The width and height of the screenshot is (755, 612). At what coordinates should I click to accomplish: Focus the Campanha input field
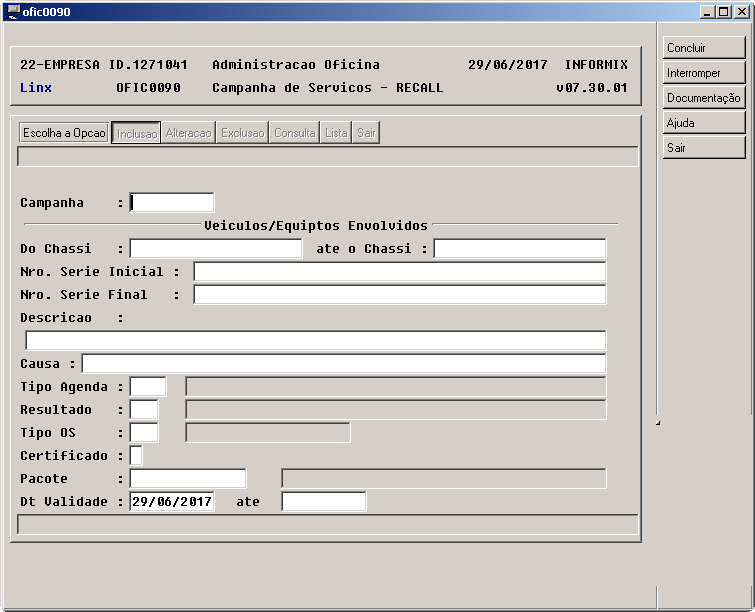click(172, 203)
